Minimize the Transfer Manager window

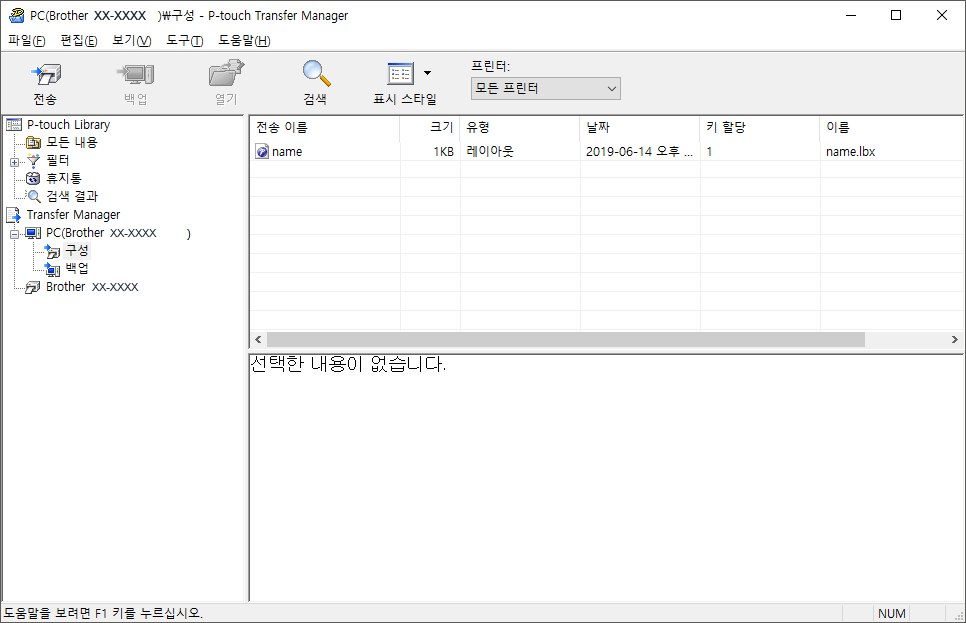coord(851,15)
